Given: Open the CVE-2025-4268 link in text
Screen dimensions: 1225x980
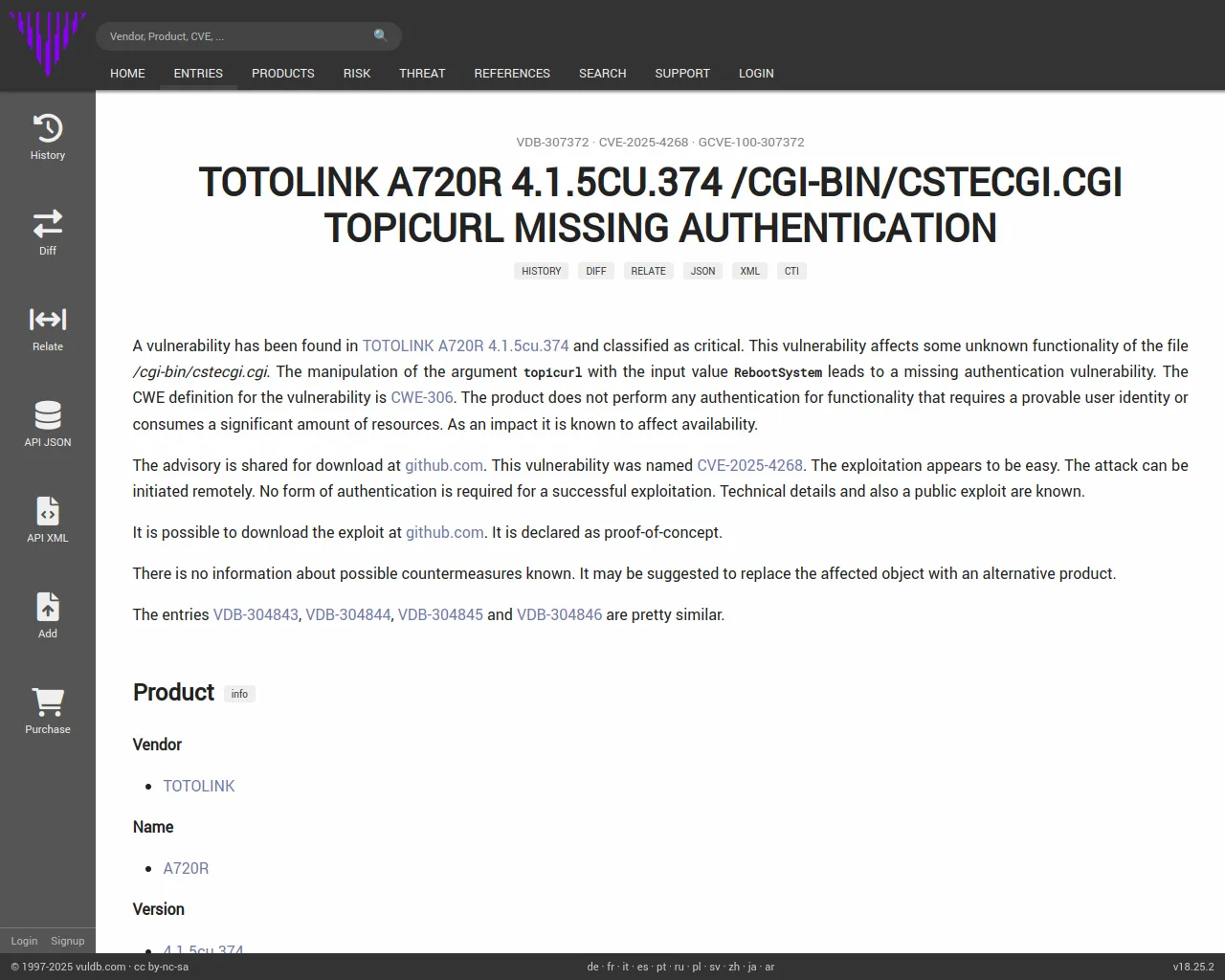Looking at the screenshot, I should [x=749, y=465].
